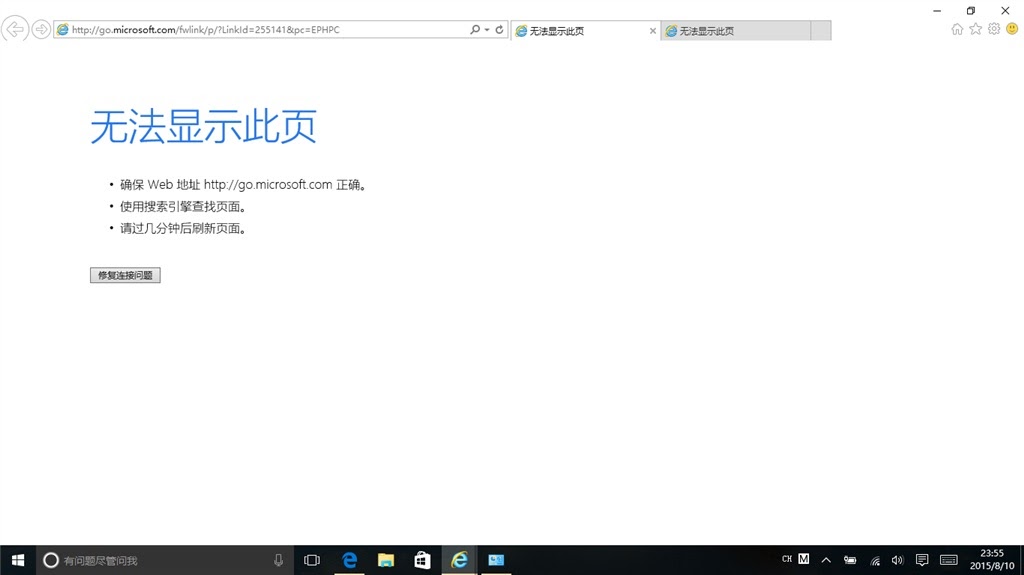Click the Internet Explorer taskbar icon

459,560
